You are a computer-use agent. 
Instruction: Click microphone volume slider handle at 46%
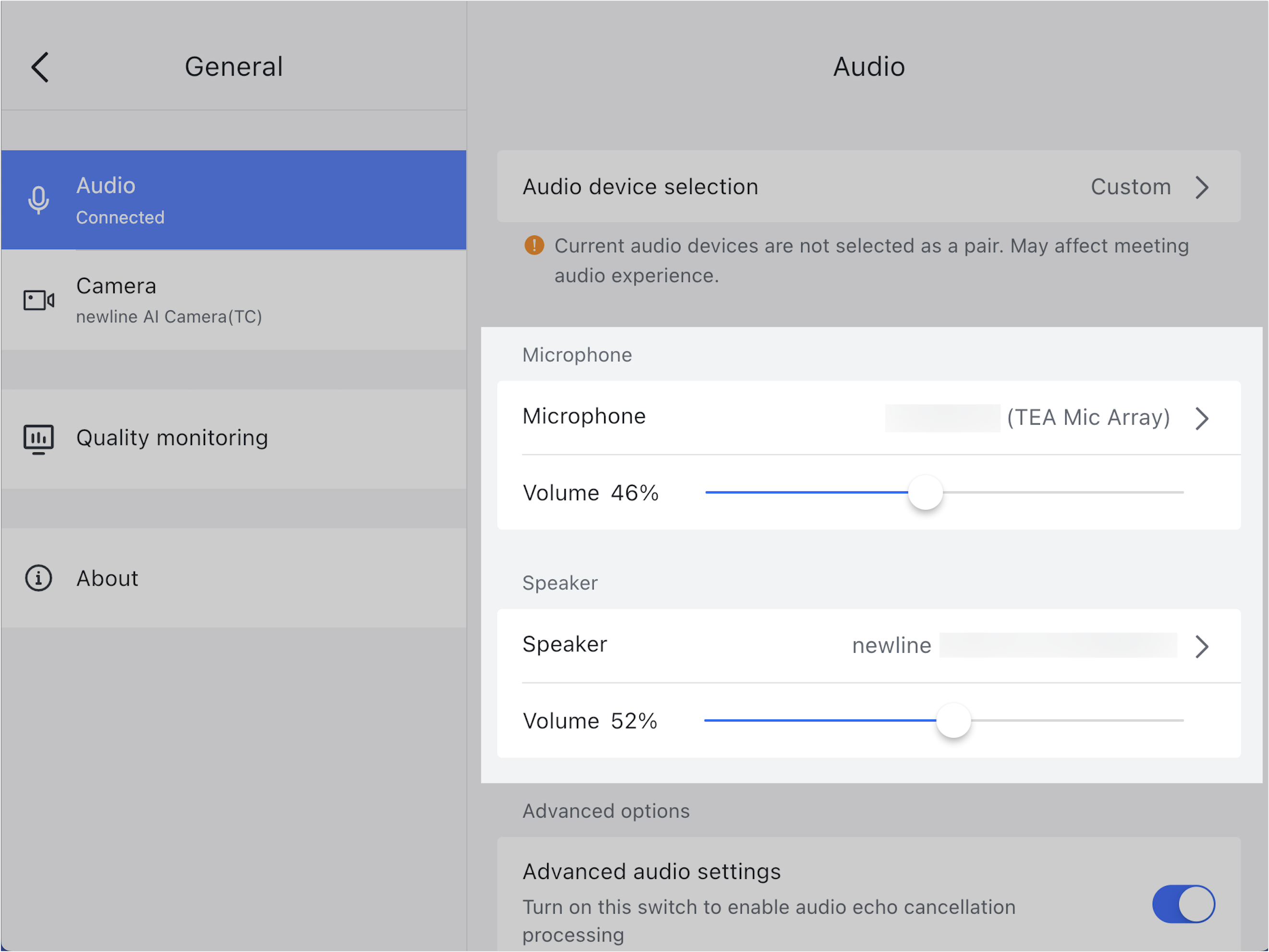point(926,492)
